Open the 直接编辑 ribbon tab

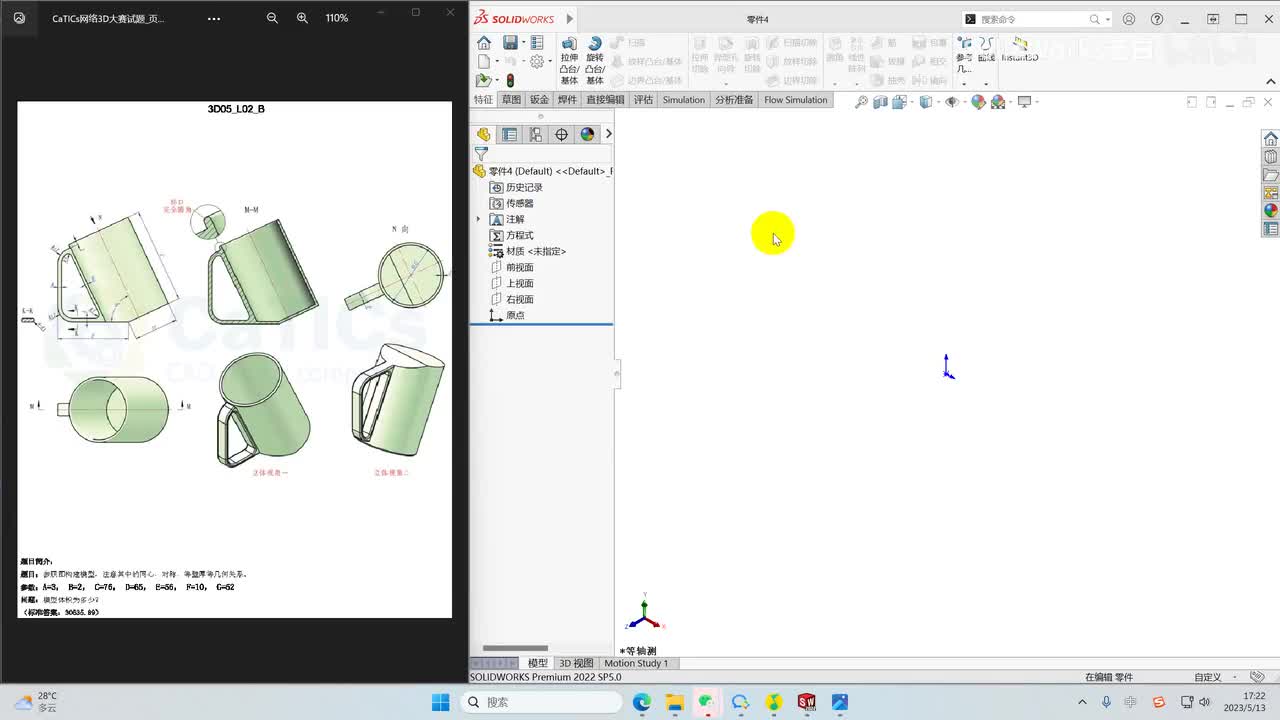[605, 100]
